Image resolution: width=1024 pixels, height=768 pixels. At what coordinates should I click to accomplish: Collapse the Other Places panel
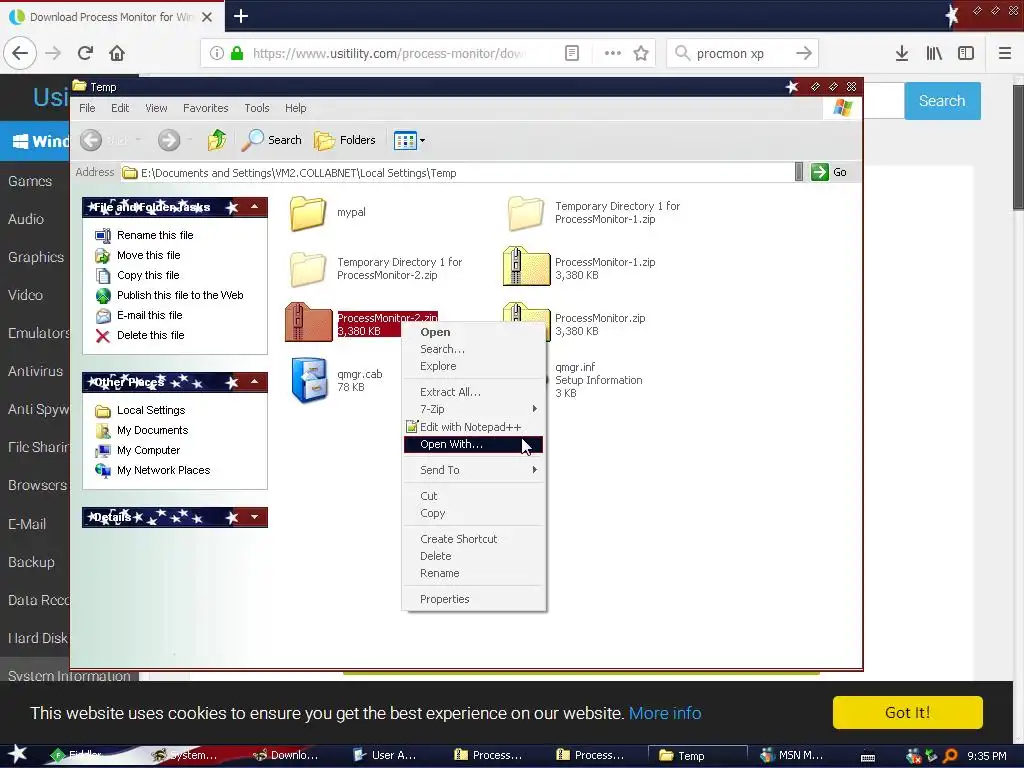[x=255, y=382]
